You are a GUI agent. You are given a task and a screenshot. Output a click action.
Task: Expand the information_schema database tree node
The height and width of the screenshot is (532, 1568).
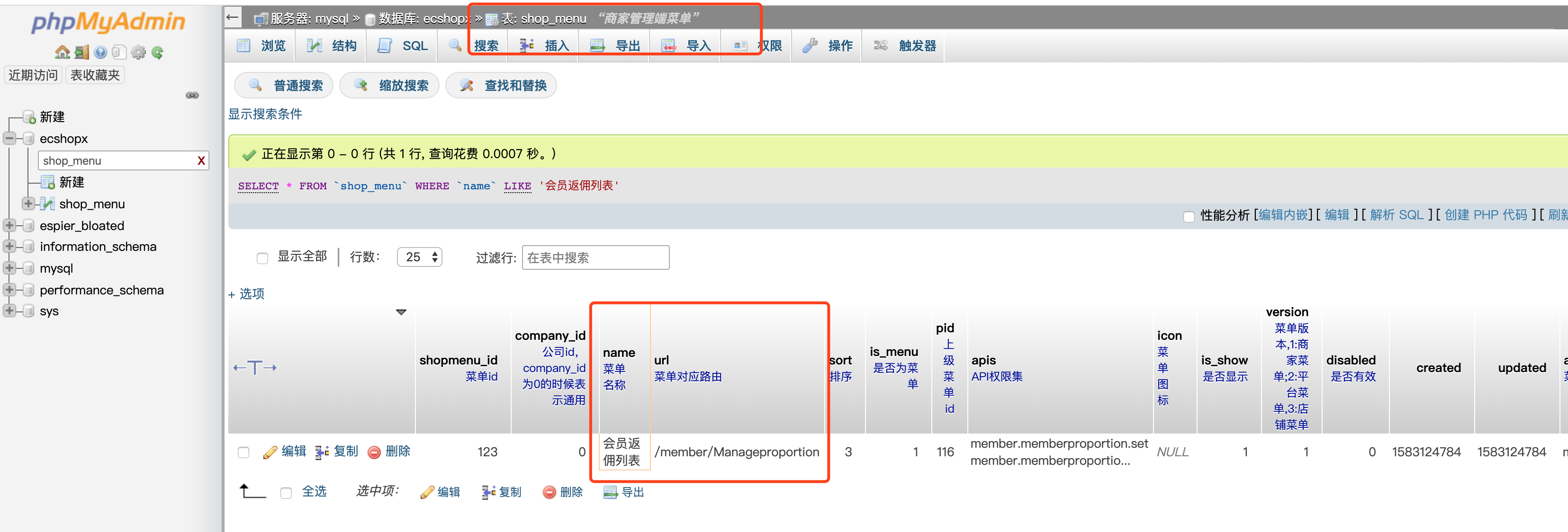[10, 247]
